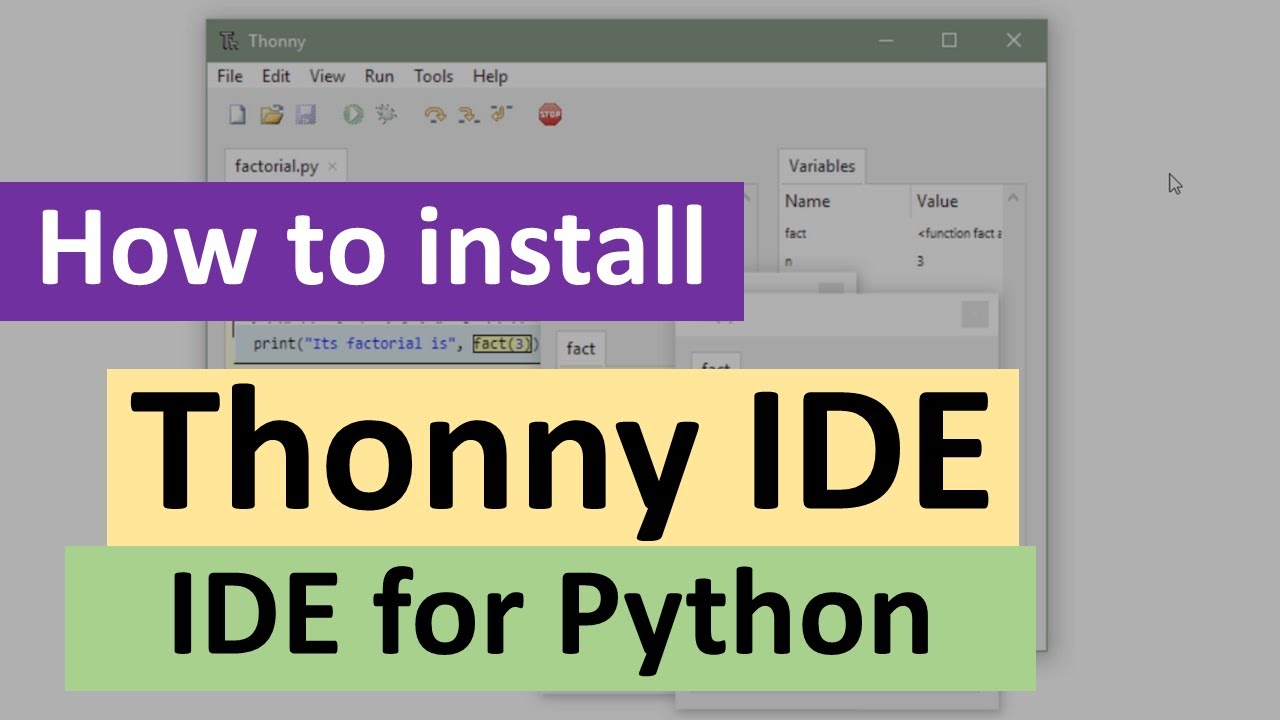Open the Run menu
Image resolution: width=1280 pixels, height=720 pixels.
click(379, 76)
